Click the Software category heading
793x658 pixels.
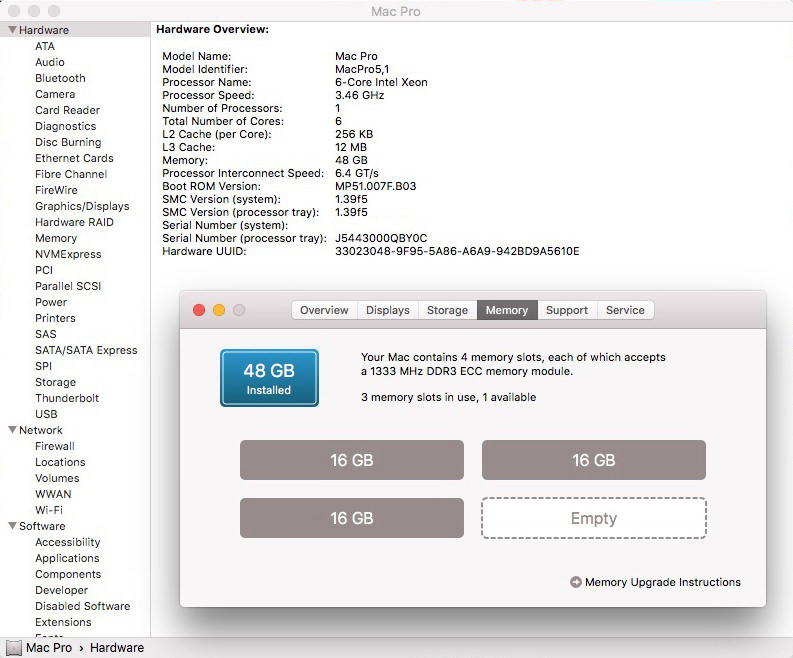42,526
